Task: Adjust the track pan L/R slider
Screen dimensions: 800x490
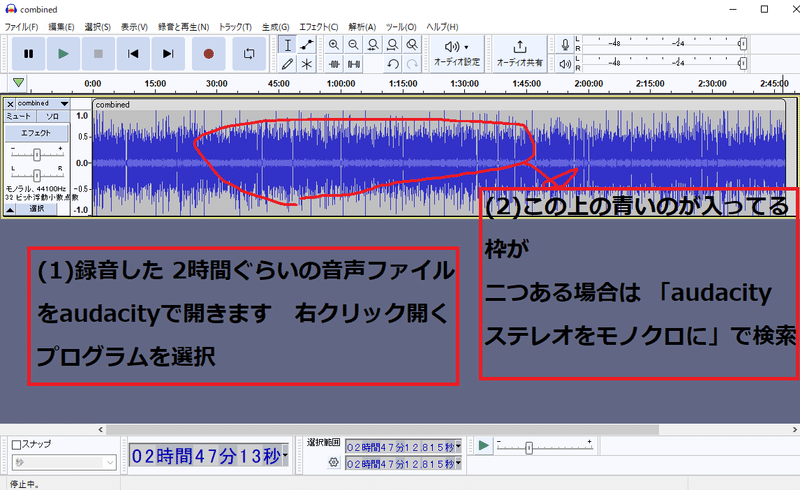Action: 37,176
